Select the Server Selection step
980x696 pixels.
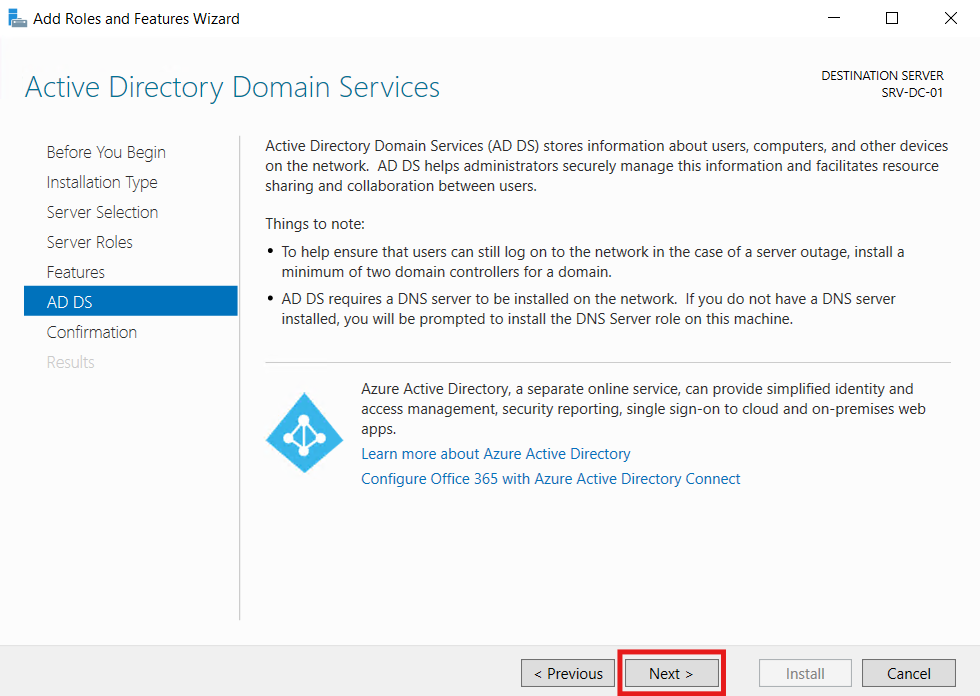[x=102, y=211]
